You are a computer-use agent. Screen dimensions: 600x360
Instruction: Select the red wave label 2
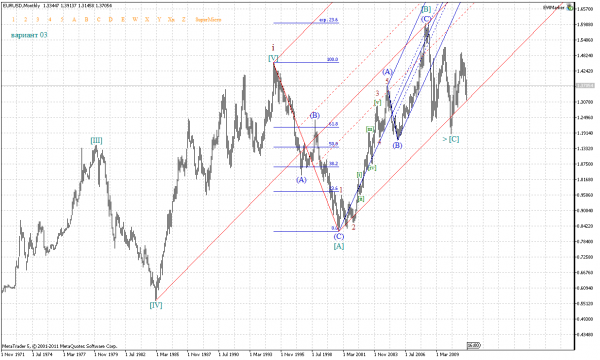coord(354,228)
